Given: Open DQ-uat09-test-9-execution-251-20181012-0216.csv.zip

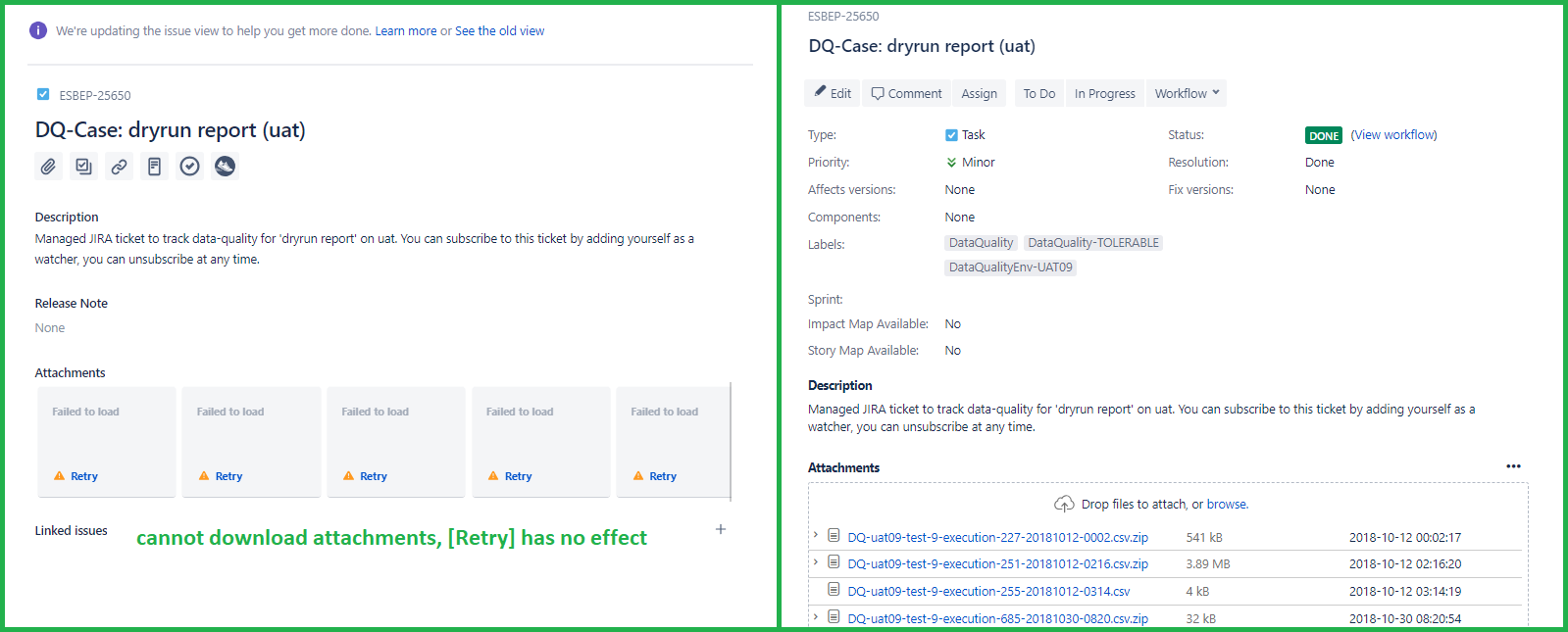Looking at the screenshot, I should (x=997, y=563).
